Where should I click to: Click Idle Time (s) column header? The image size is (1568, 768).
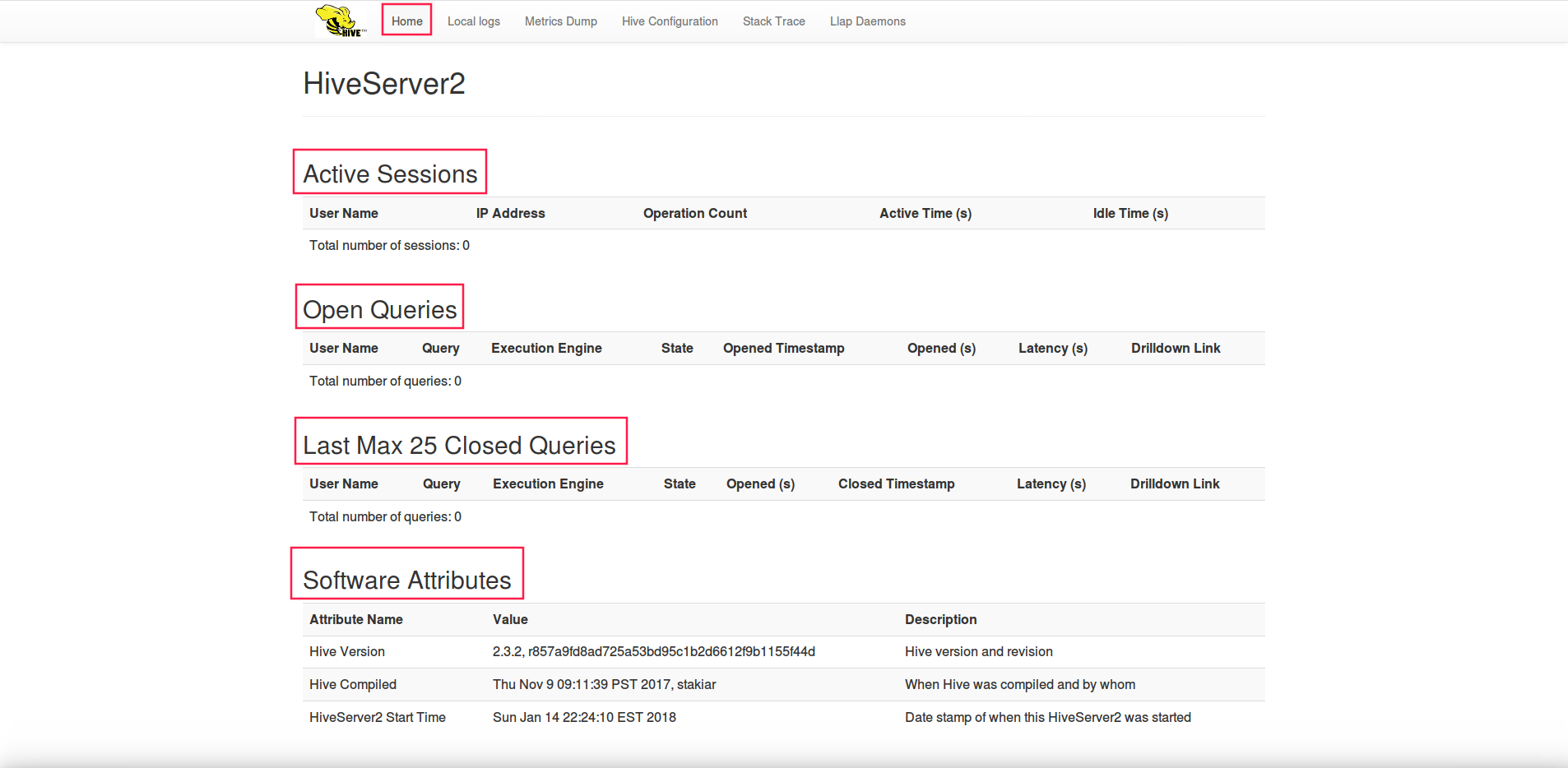1130,213
